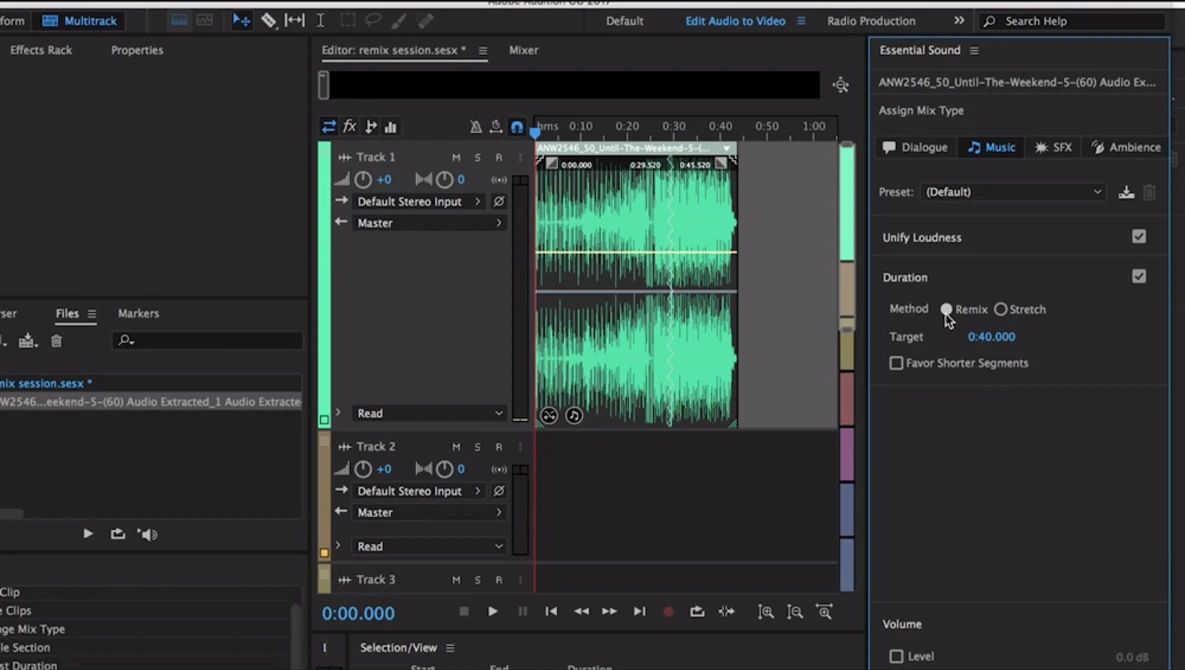The height and width of the screenshot is (670, 1185).
Task: Show the track sends view
Action: tap(370, 127)
